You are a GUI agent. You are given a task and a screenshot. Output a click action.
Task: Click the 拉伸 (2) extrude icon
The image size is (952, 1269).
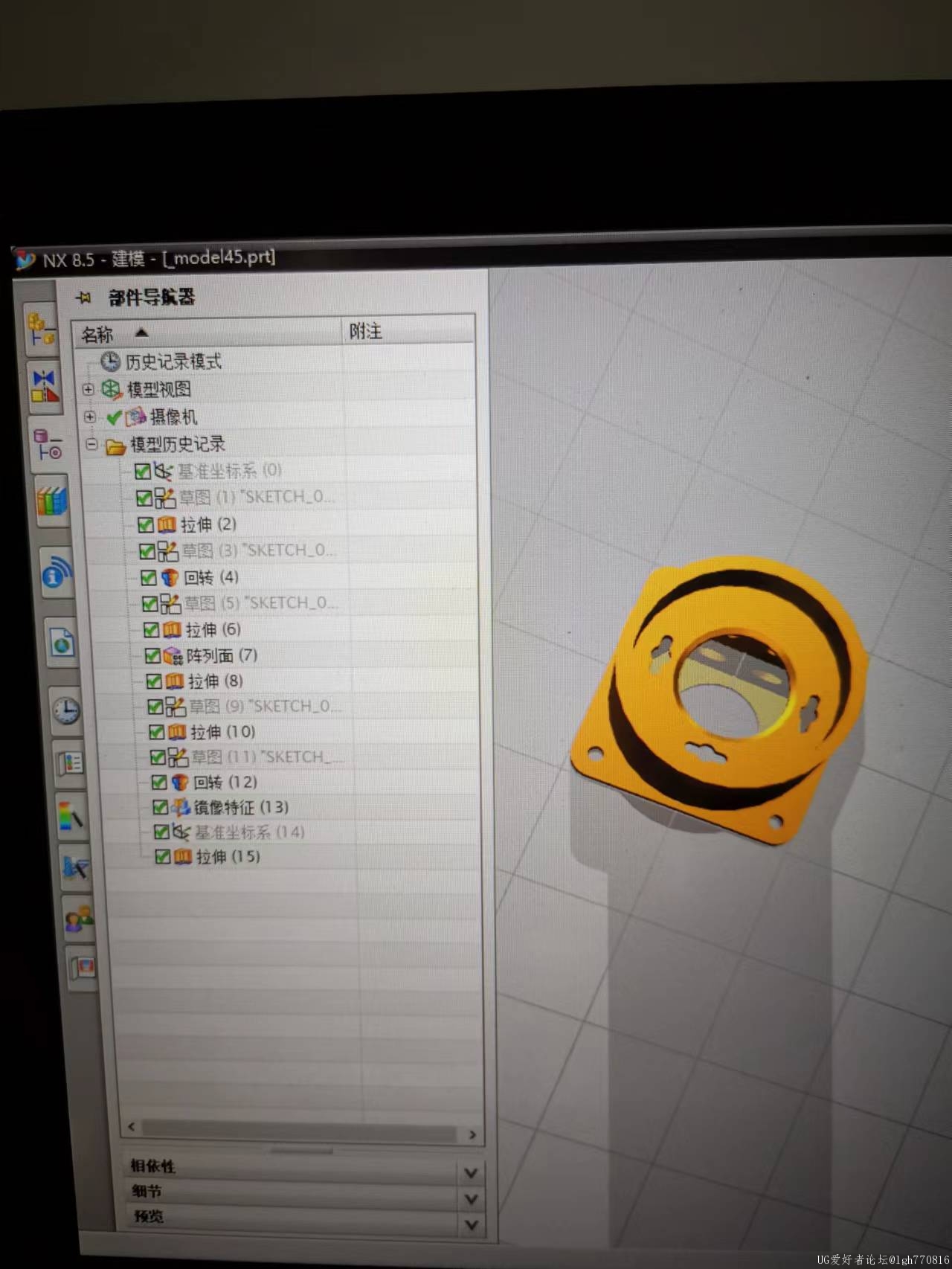[167, 524]
